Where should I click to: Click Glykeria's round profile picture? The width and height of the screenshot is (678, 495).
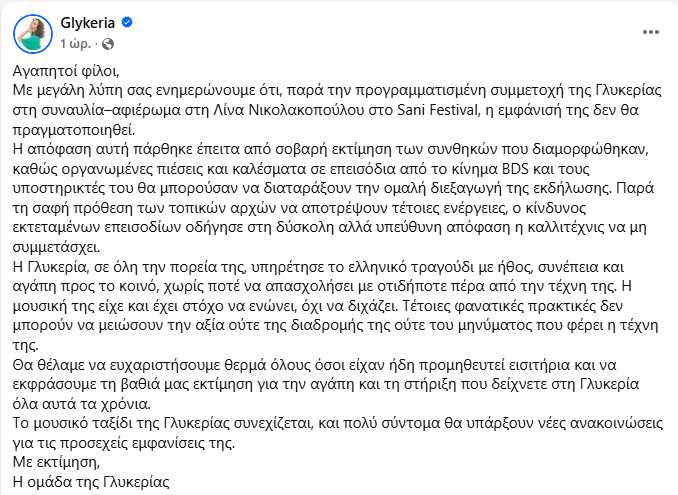coord(33,34)
